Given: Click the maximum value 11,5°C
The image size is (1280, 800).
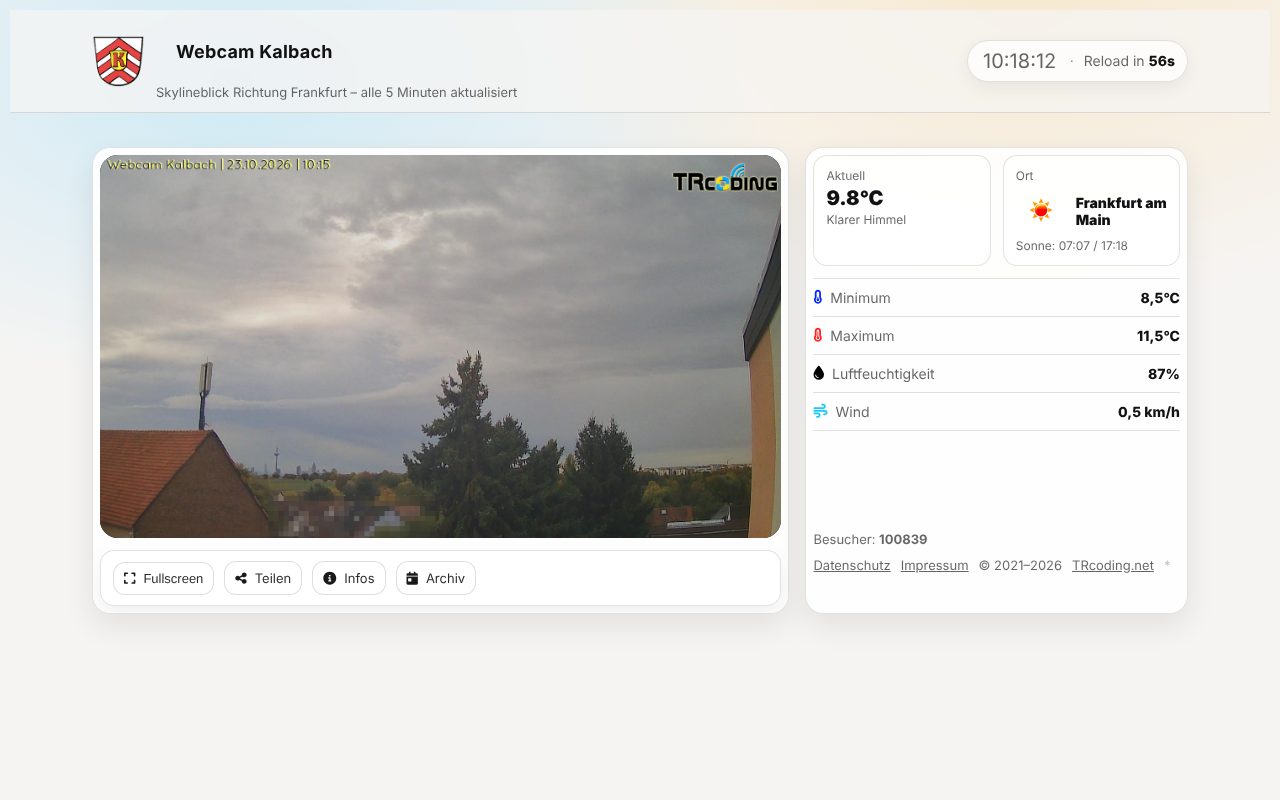Looking at the screenshot, I should (x=1158, y=336).
